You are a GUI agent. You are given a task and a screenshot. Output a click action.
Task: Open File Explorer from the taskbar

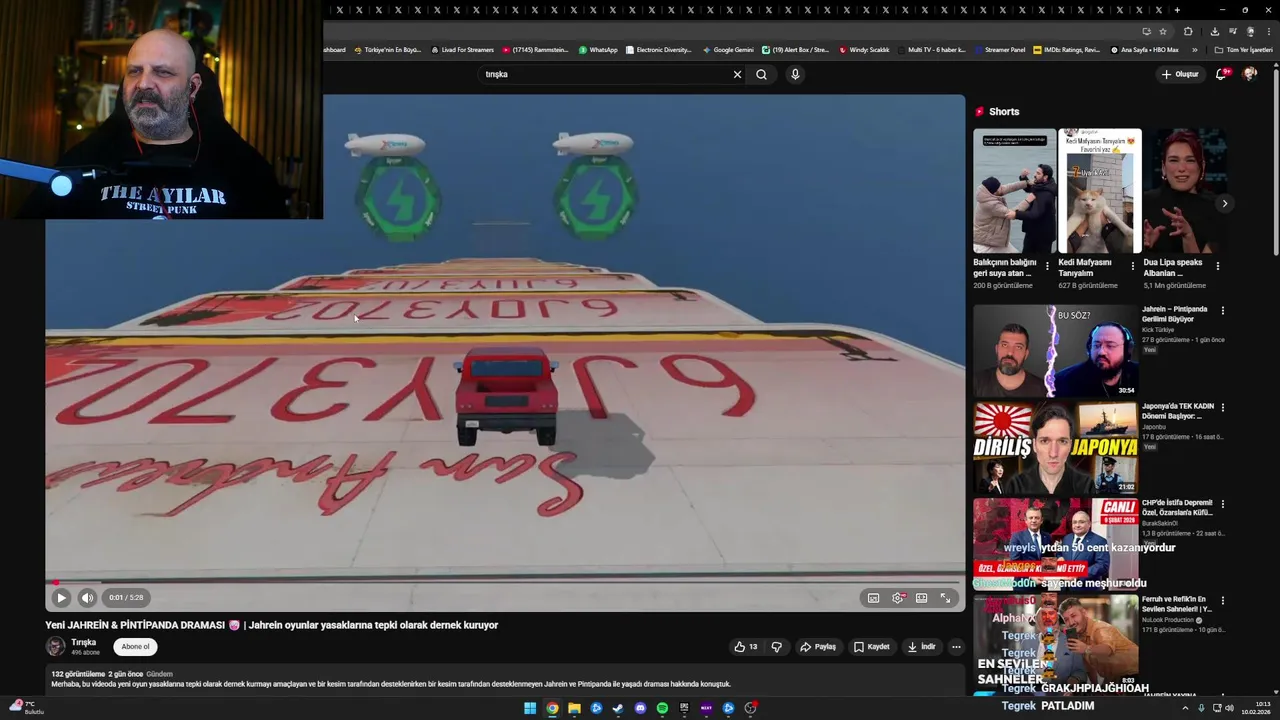[574, 708]
